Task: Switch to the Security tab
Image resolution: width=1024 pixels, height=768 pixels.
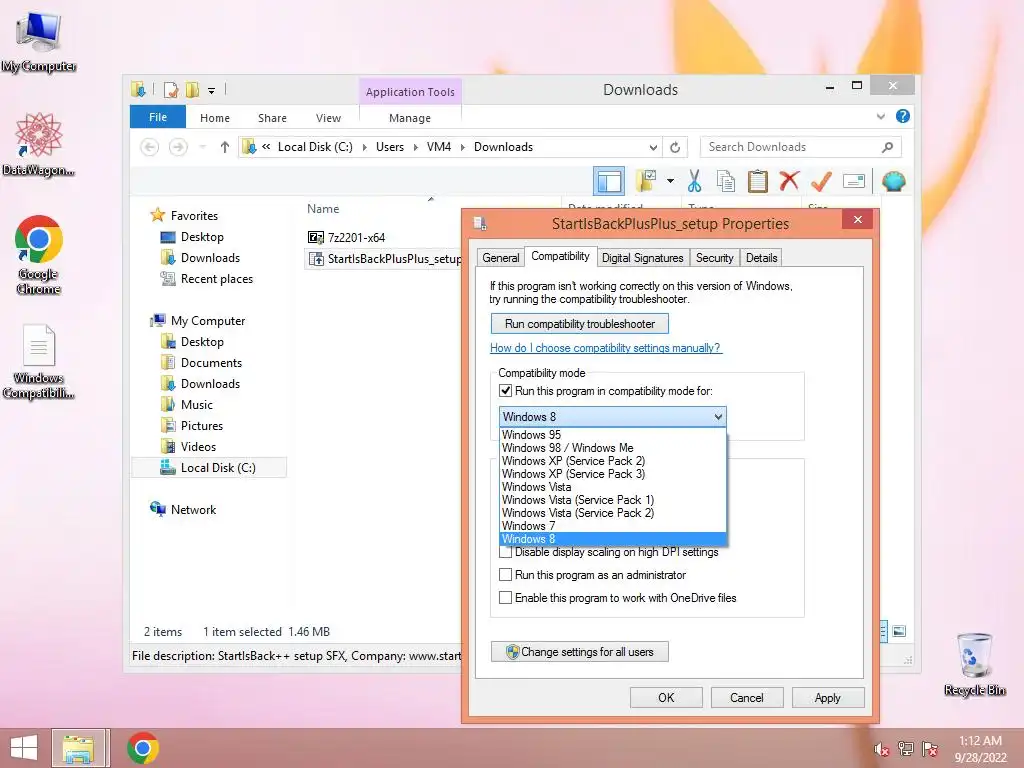Action: point(714,258)
